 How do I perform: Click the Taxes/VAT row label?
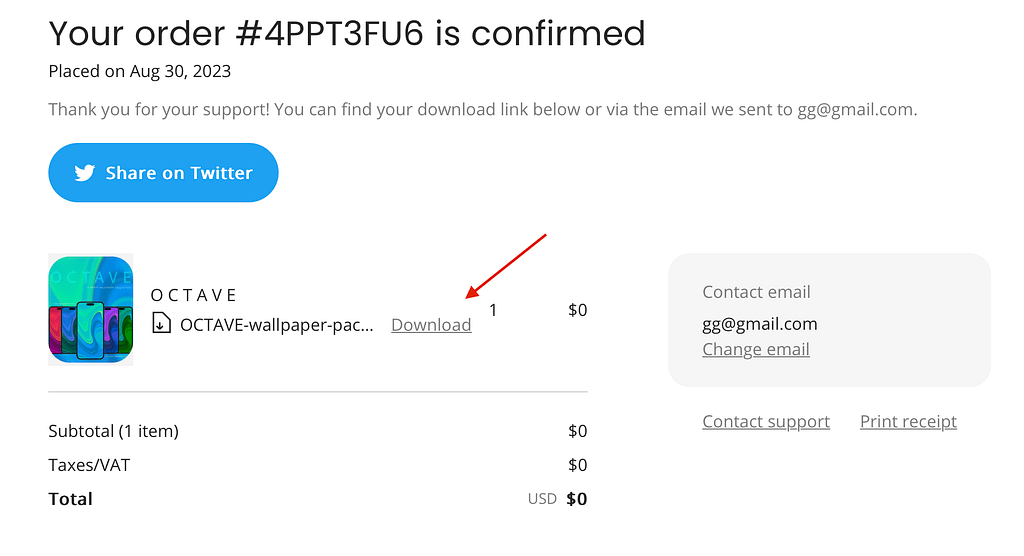coord(89,465)
